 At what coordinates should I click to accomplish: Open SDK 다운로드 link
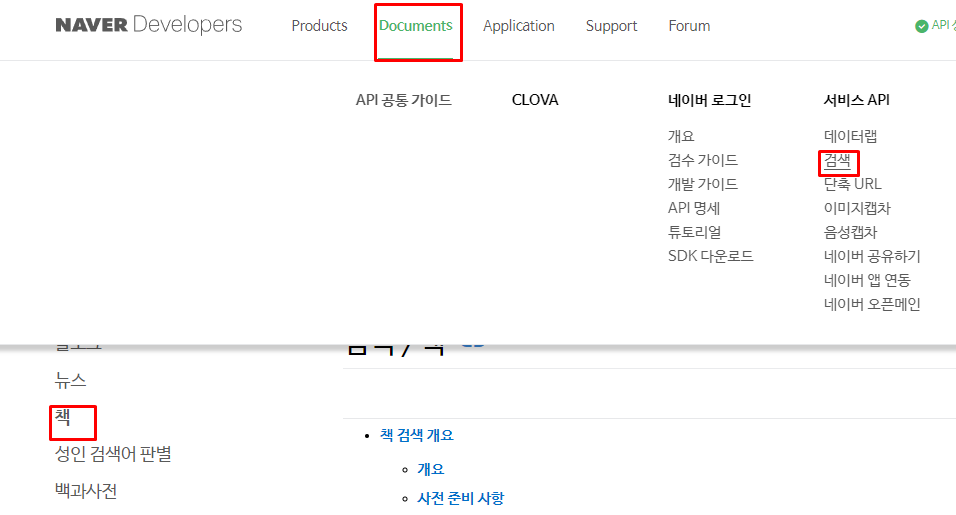(711, 256)
